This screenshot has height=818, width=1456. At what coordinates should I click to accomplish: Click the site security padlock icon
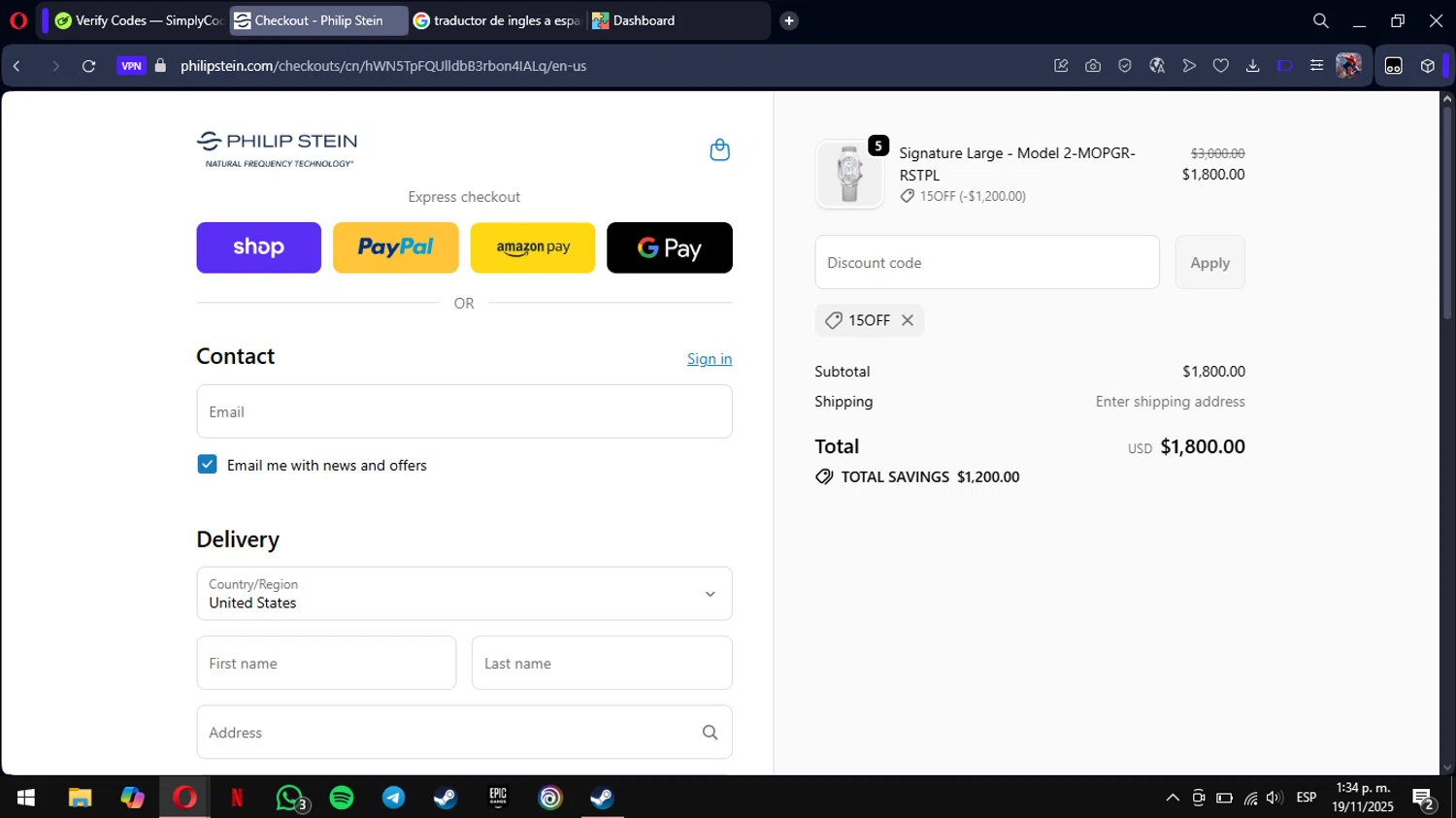(x=161, y=66)
